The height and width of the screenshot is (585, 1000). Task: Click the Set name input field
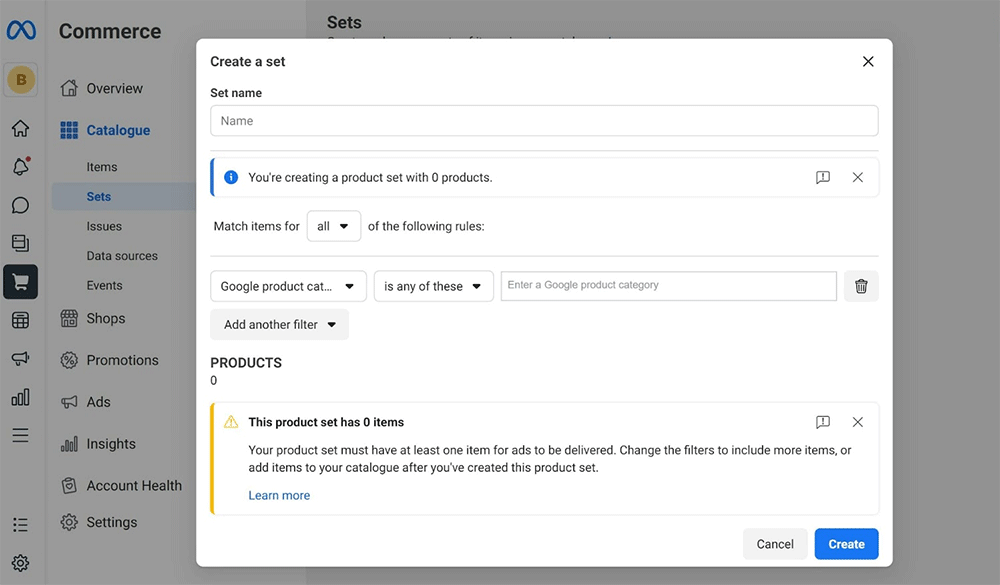coord(544,121)
